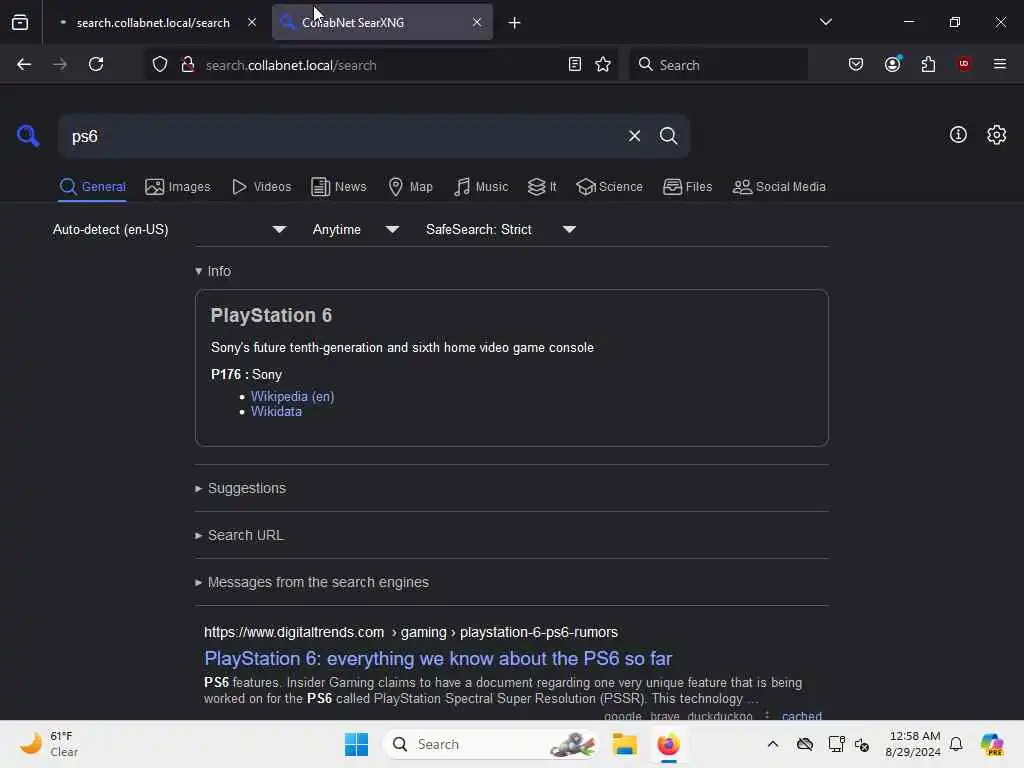
Task: Open the About info icon
Action: tap(958, 135)
